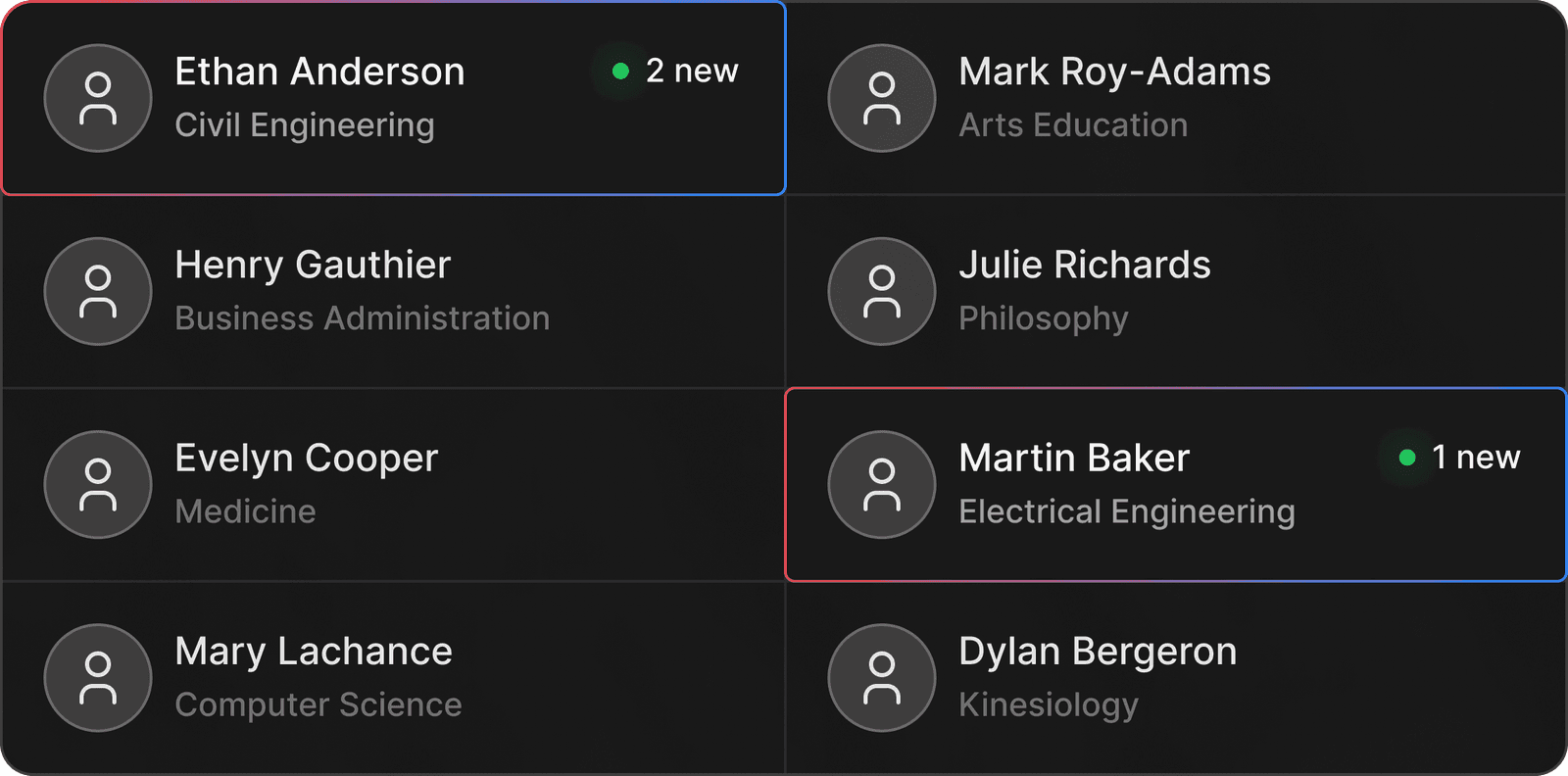
Task: Open Martin Baker's Electrical Engineering label
Action: pos(1126,511)
